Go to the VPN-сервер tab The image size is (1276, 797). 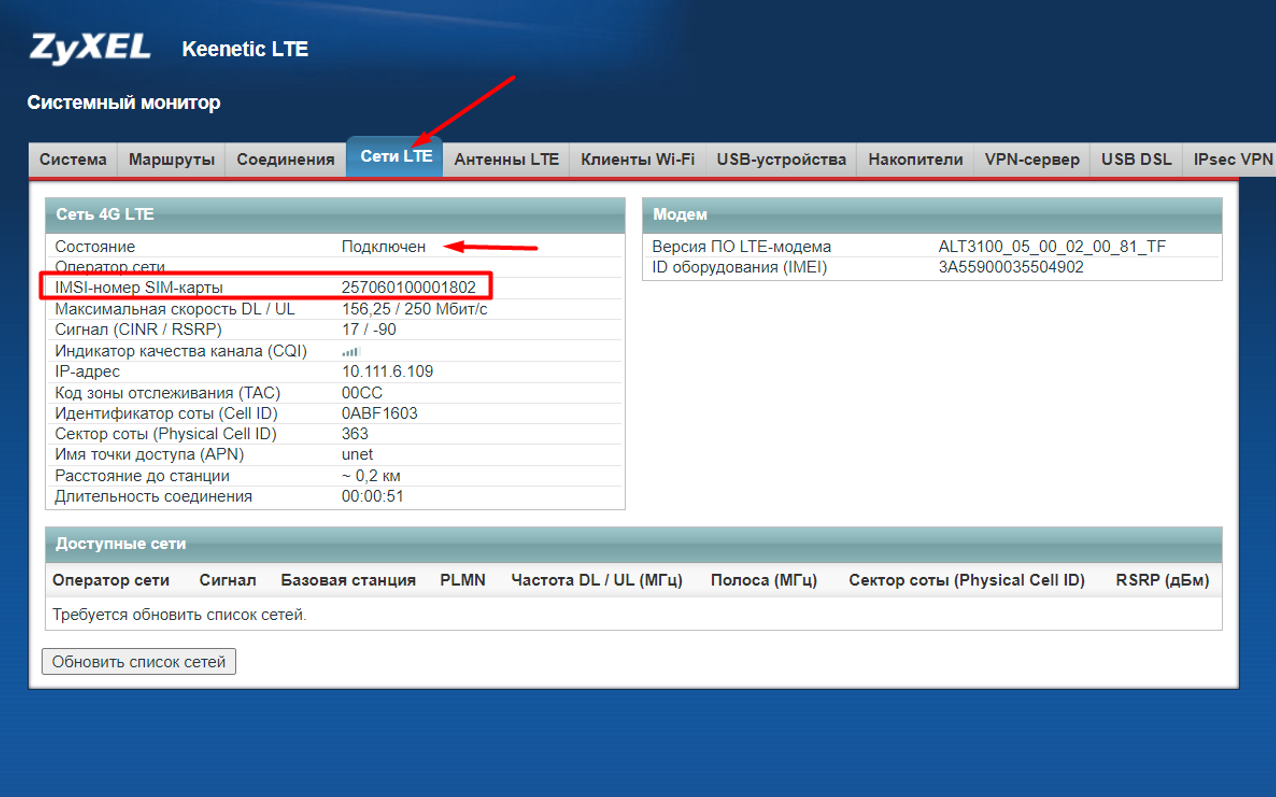tap(1032, 159)
